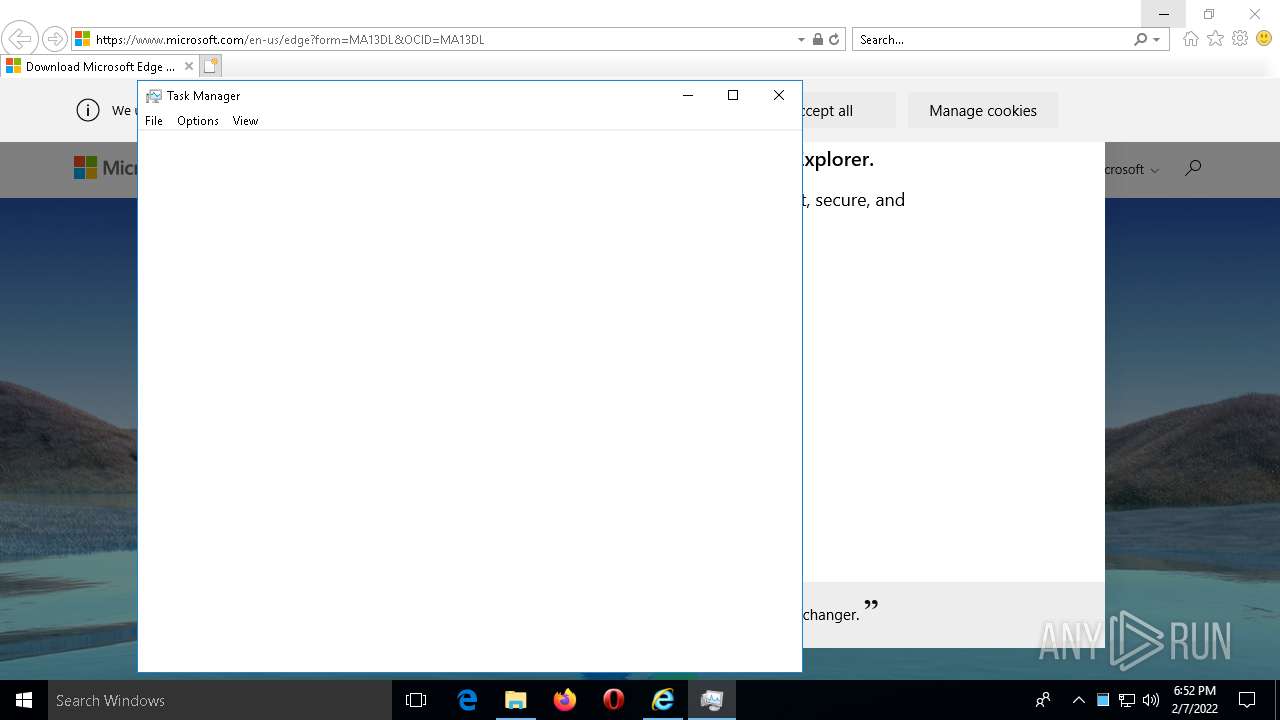Open the Options menu in Task Manager
1280x720 pixels.
pyautogui.click(x=198, y=121)
